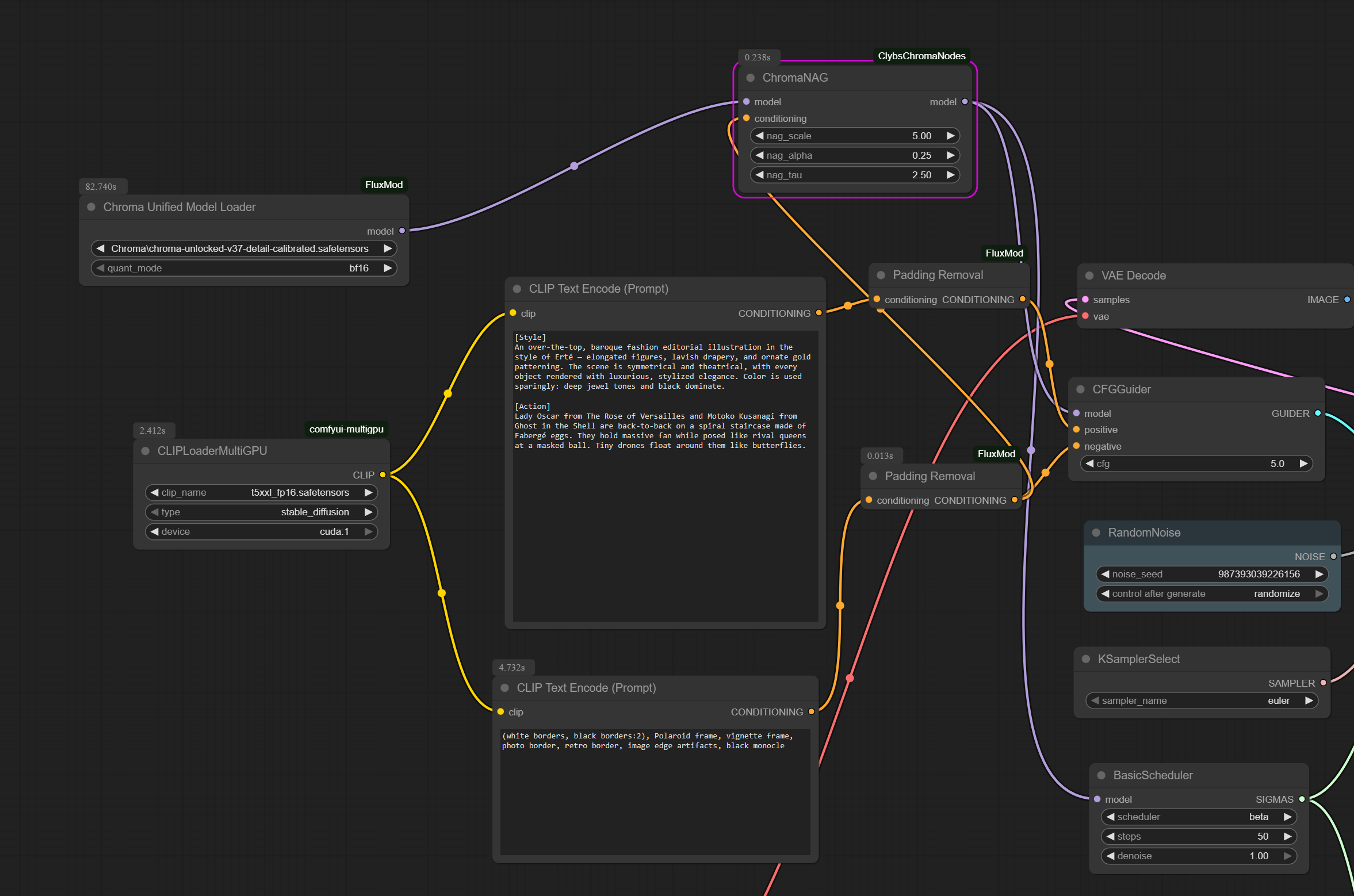Increment noise_seed with right arrow
This screenshot has width=1354, height=896.
(1319, 574)
